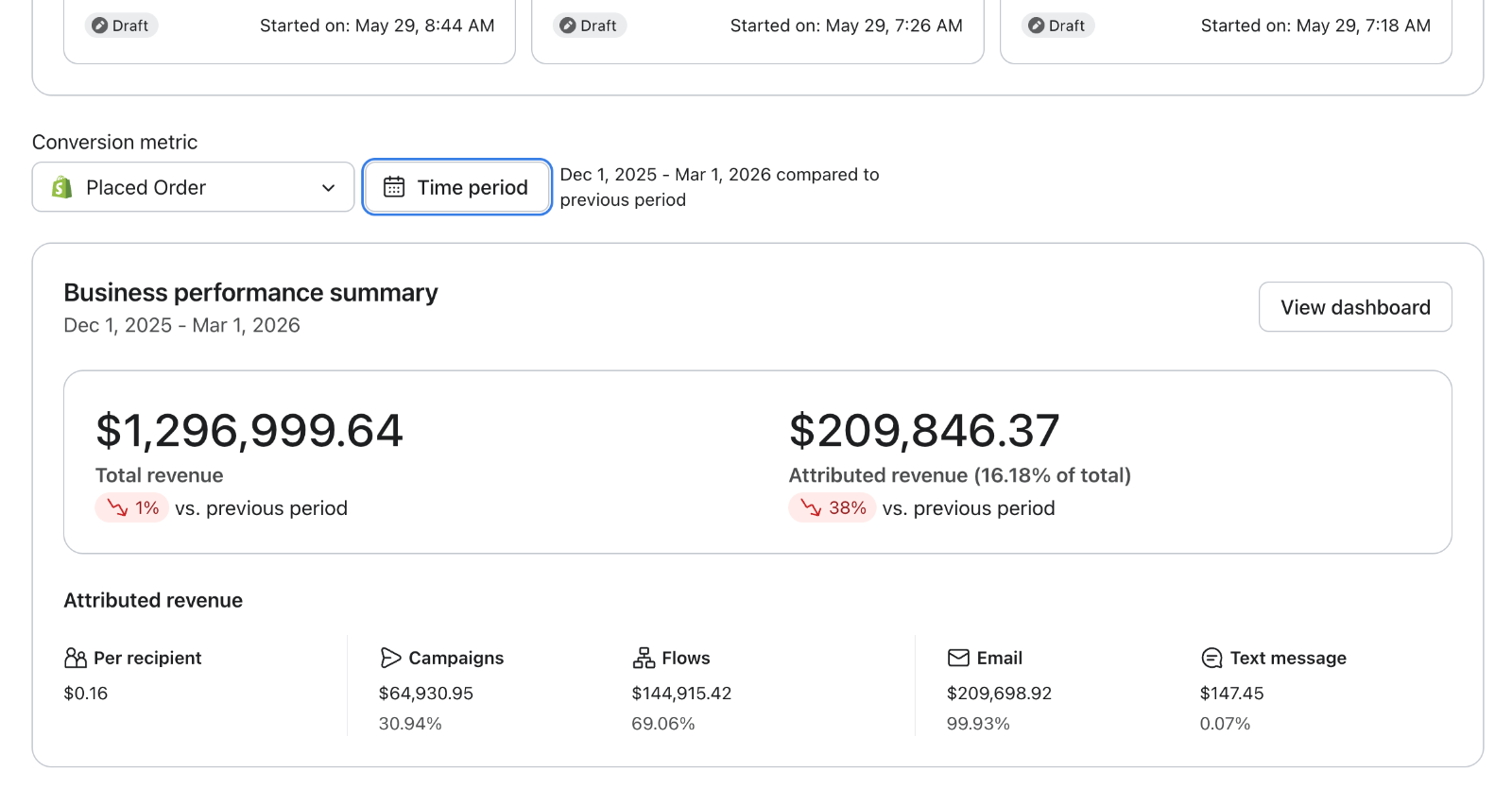Open the Time period picker
This screenshot has width=1512, height=789.
point(456,187)
